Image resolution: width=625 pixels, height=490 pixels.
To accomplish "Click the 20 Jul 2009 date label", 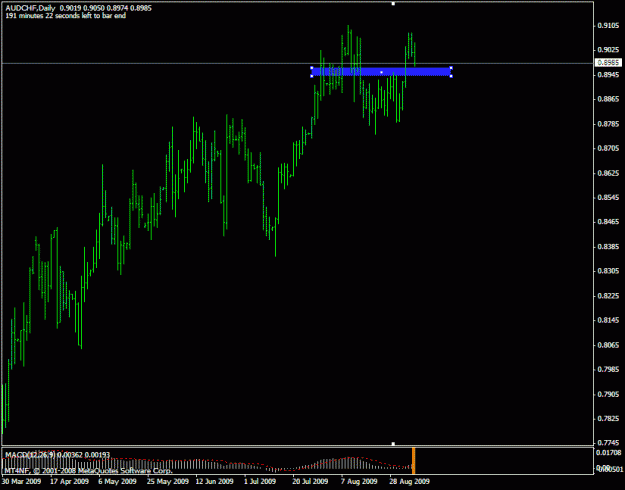I will click(x=311, y=482).
